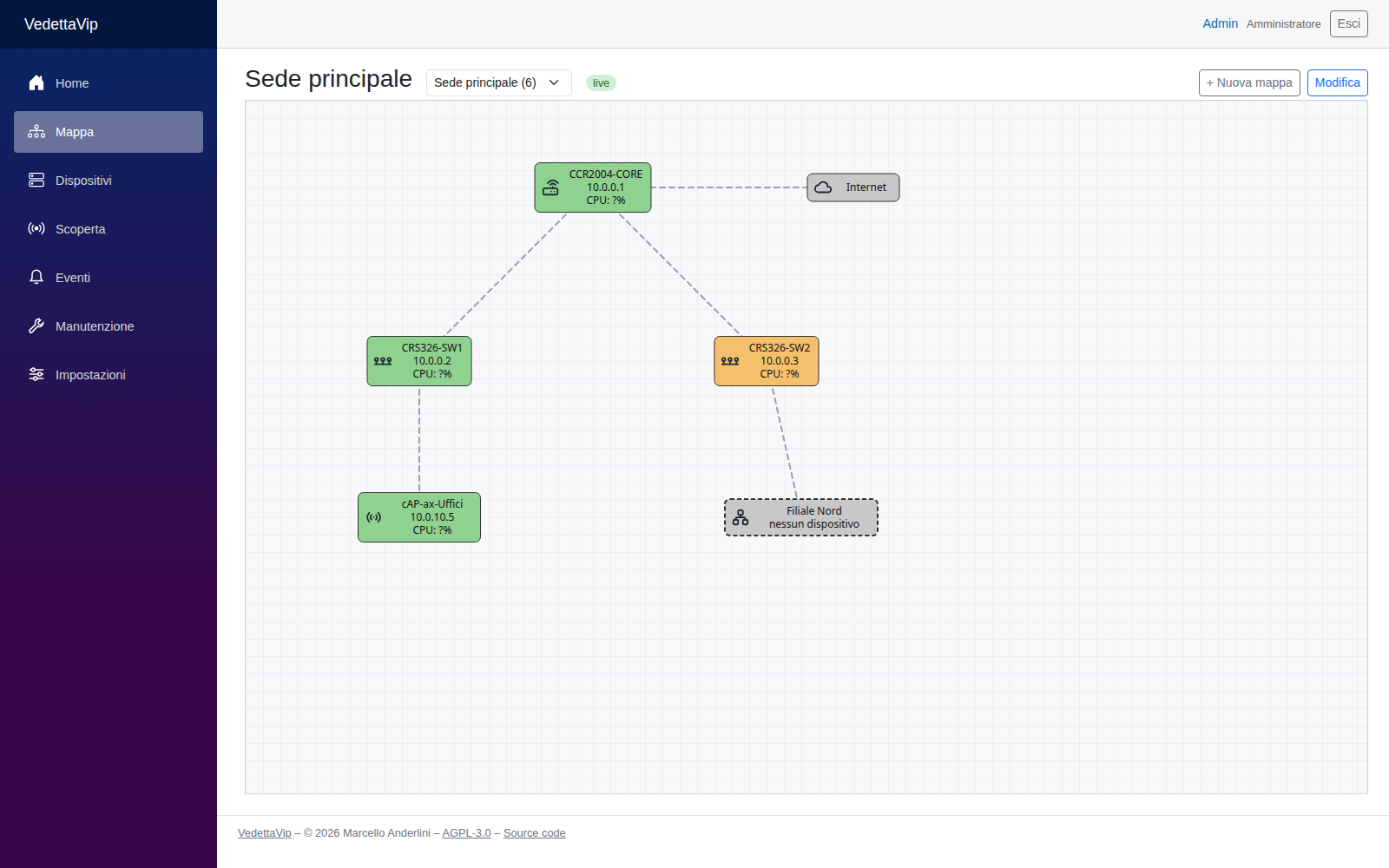Click the Scoperta broadcast icon

point(36,229)
